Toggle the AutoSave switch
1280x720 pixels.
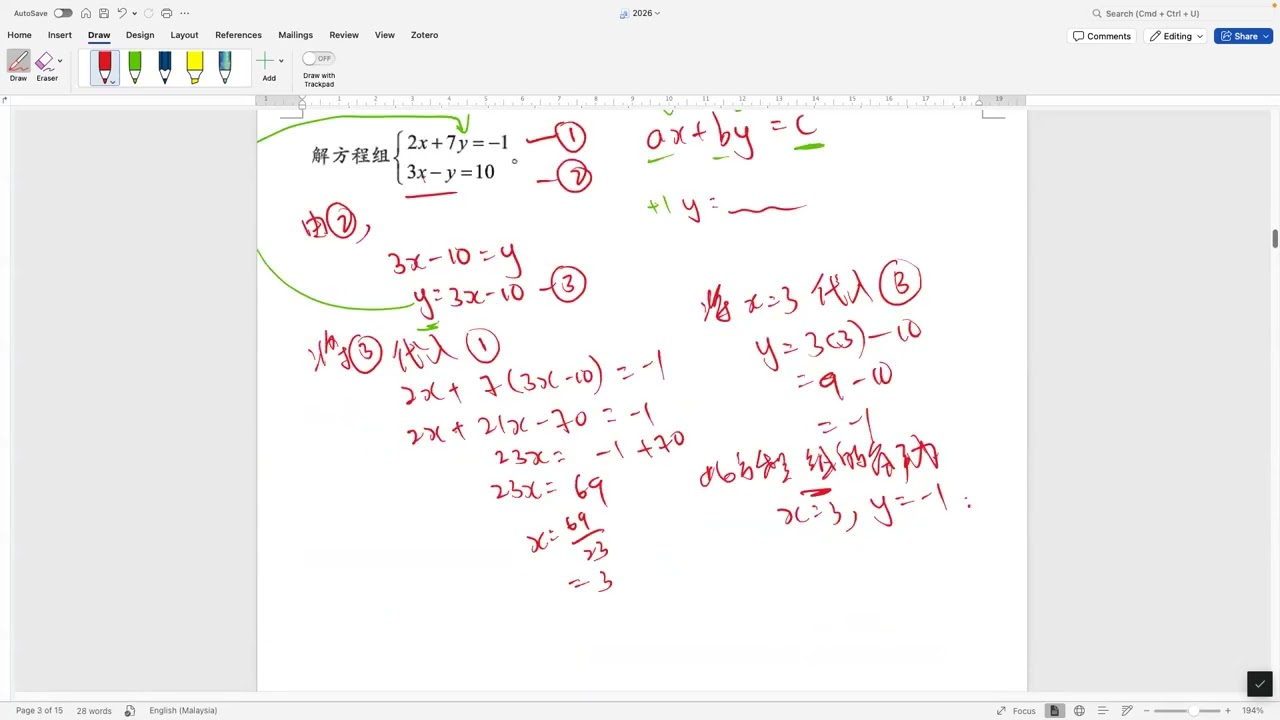(x=63, y=13)
